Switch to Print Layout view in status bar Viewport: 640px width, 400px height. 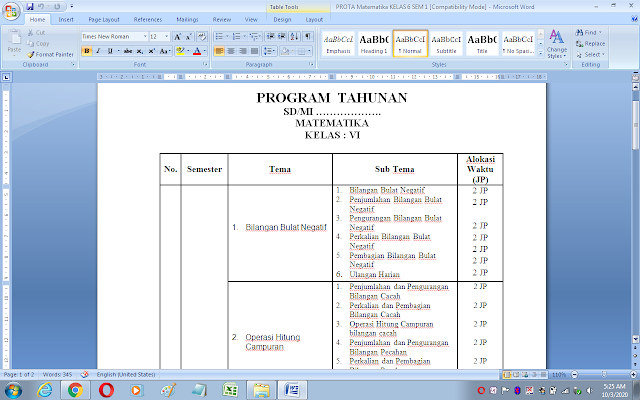[x=507, y=374]
